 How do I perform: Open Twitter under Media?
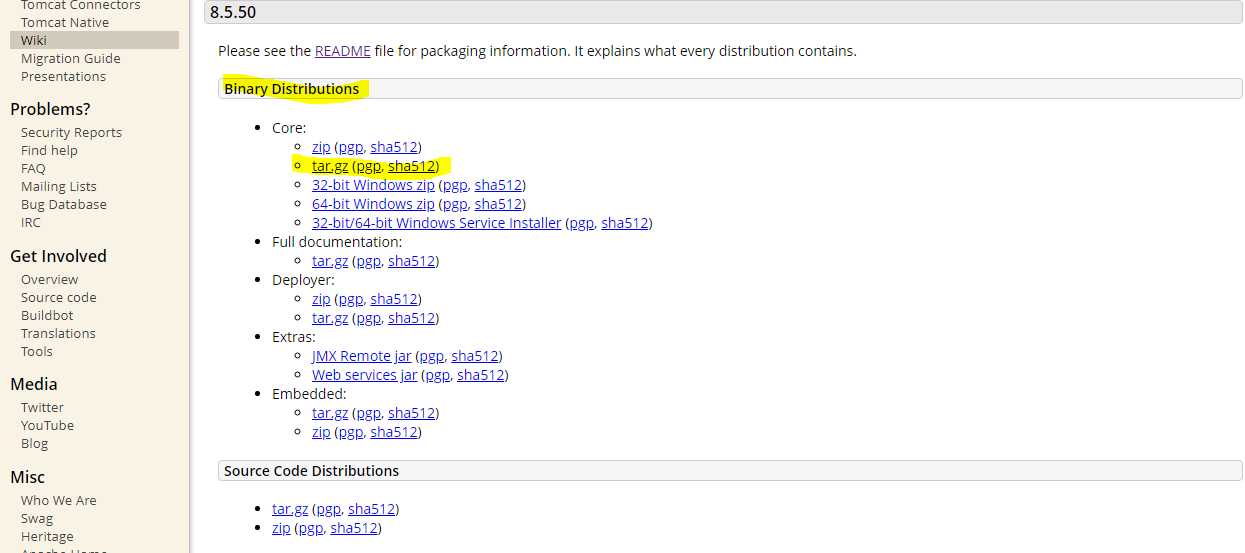[x=42, y=407]
